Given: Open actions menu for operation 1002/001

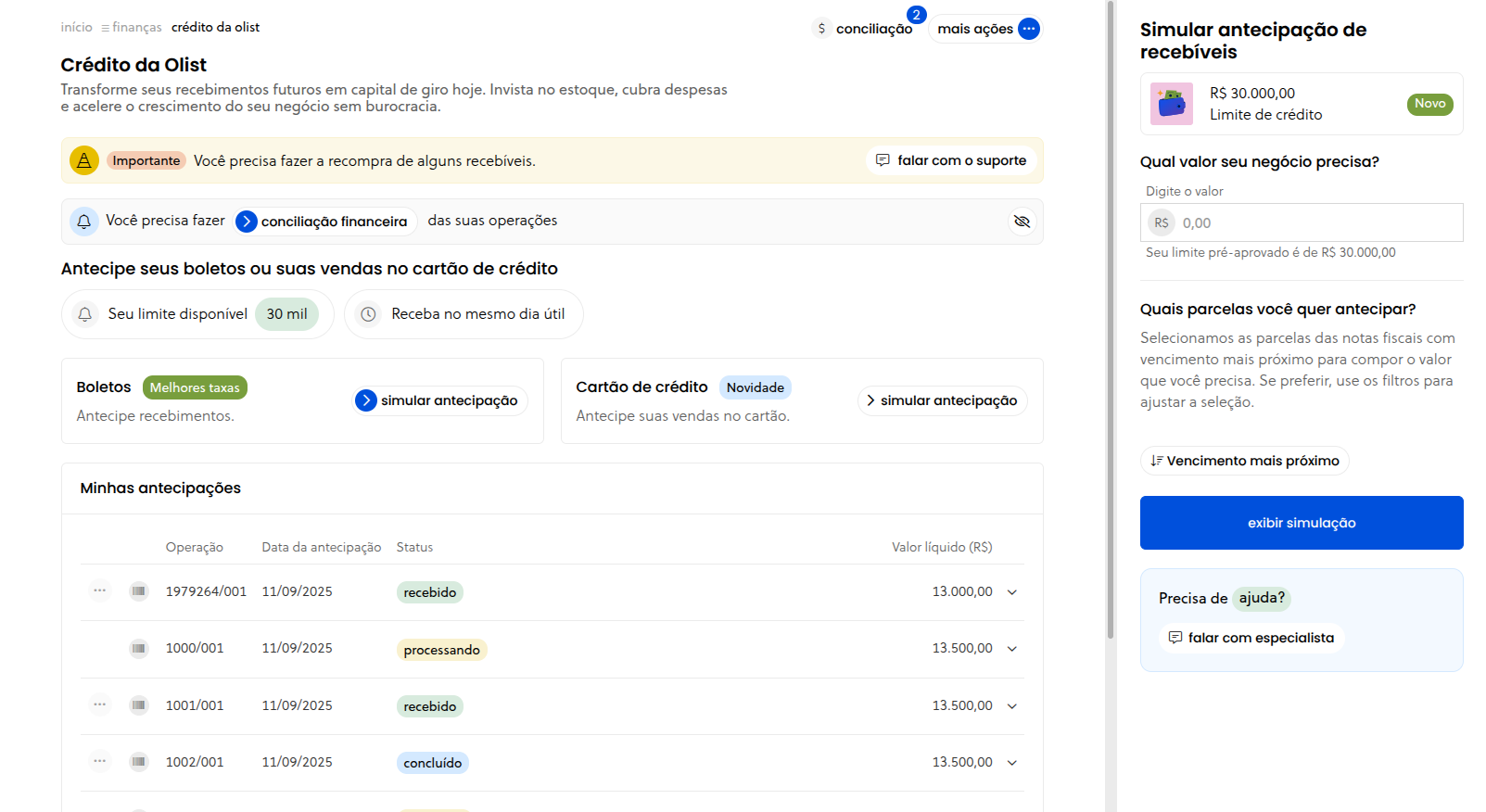Looking at the screenshot, I should [100, 761].
